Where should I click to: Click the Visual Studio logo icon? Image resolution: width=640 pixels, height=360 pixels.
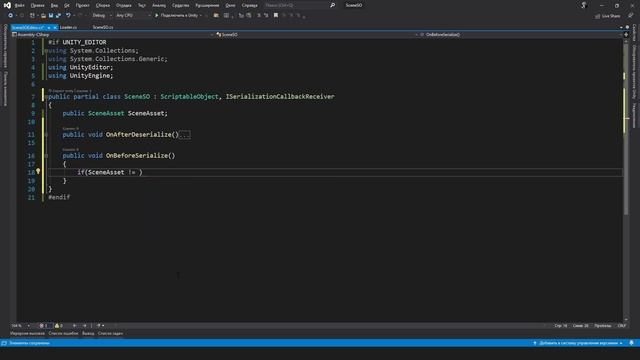(7, 5)
